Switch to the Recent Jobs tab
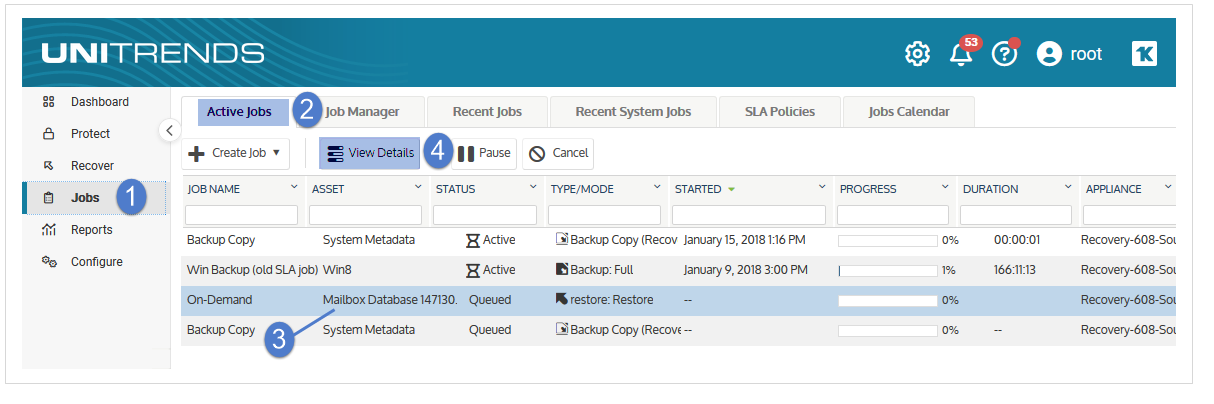The image size is (1214, 404). (x=487, y=112)
